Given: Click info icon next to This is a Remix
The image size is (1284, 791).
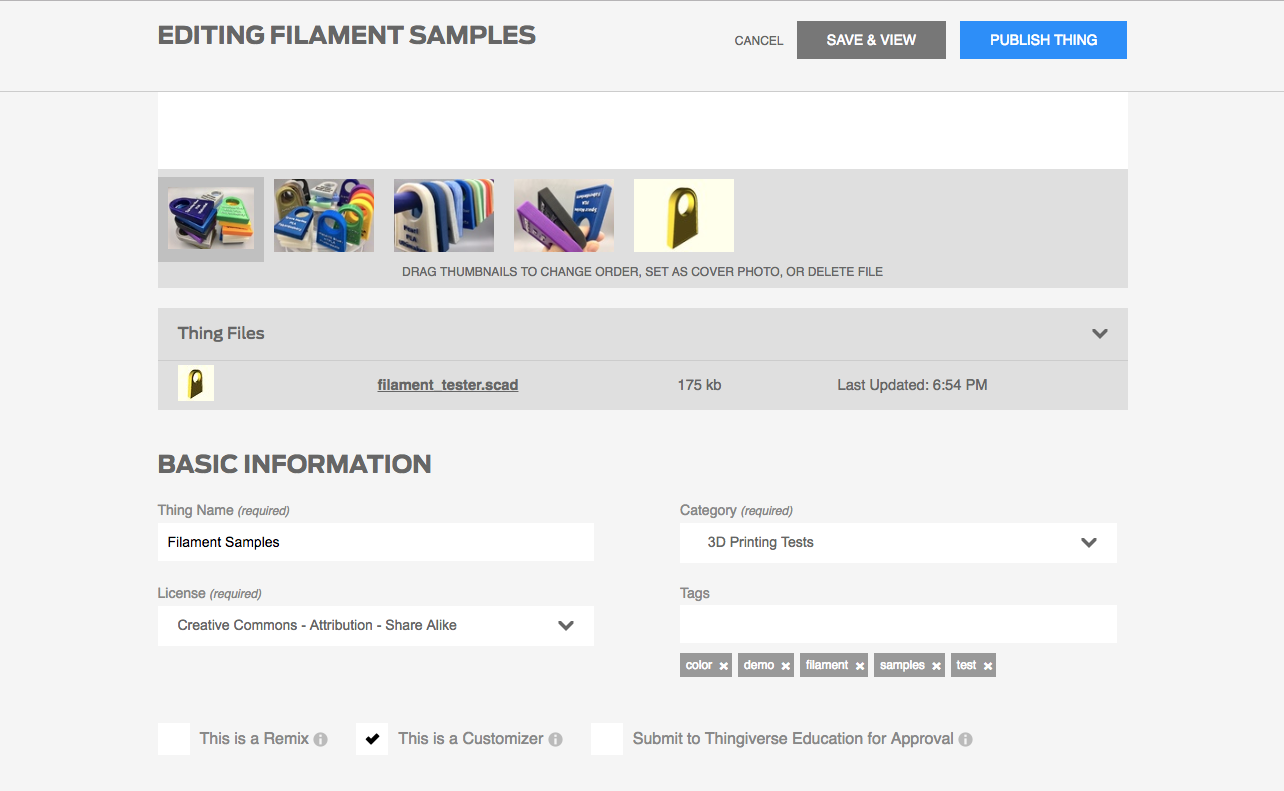Looking at the screenshot, I should pos(321,740).
